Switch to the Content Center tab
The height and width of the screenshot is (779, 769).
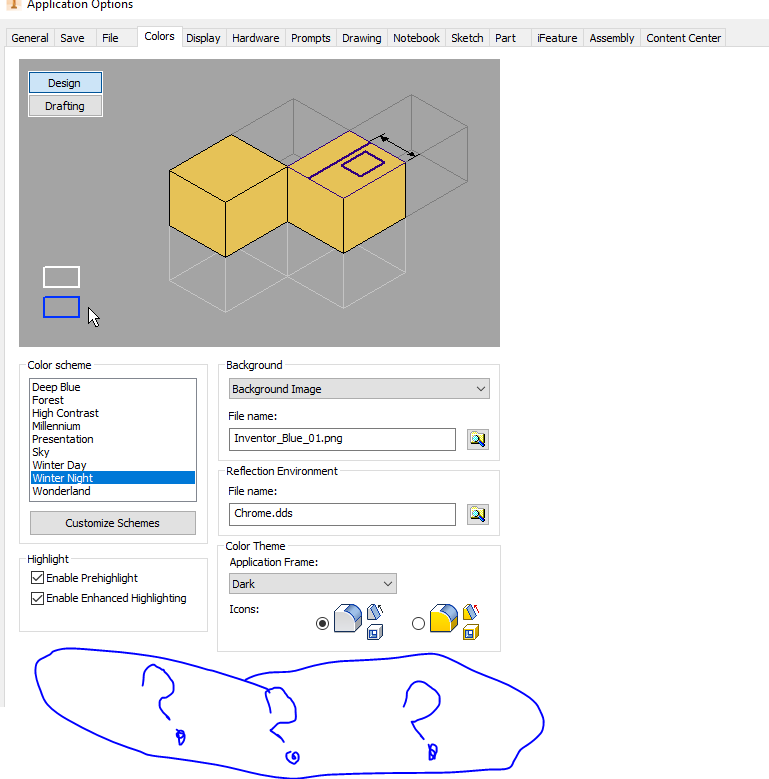tap(684, 38)
